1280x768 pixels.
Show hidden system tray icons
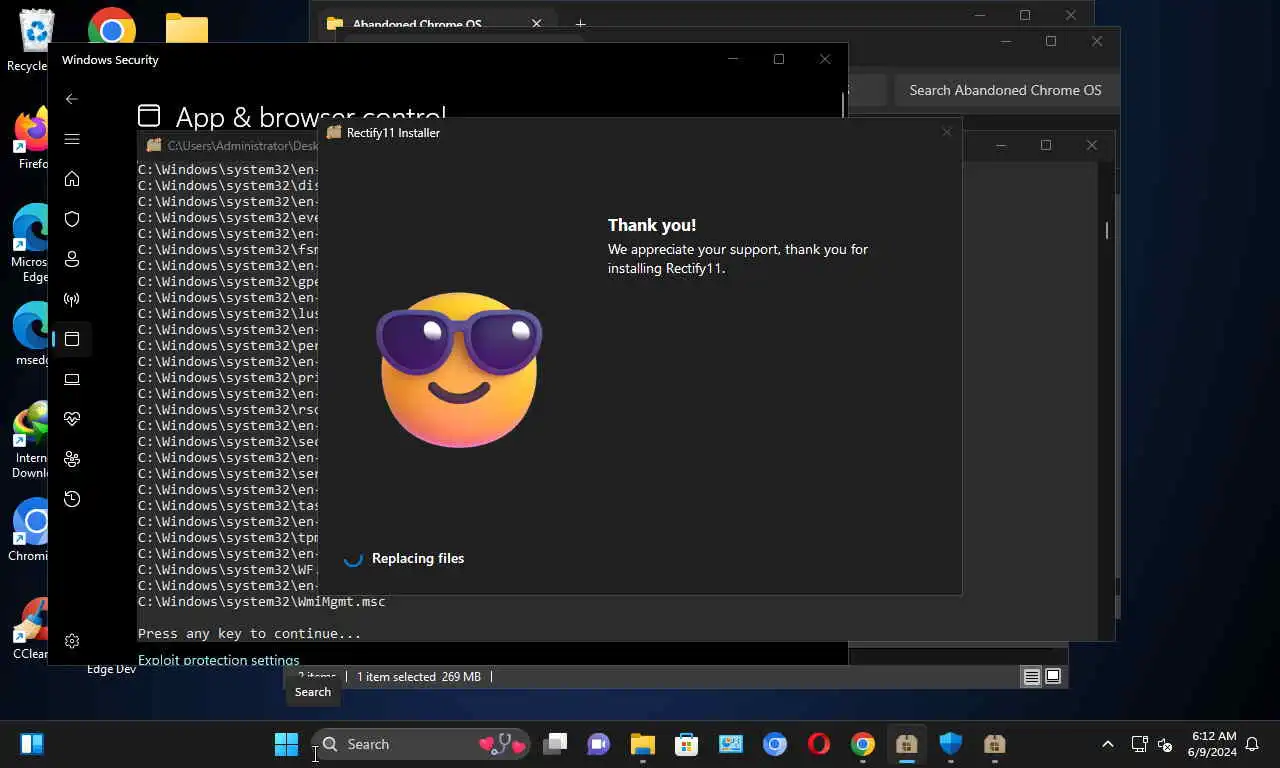[x=1108, y=744]
